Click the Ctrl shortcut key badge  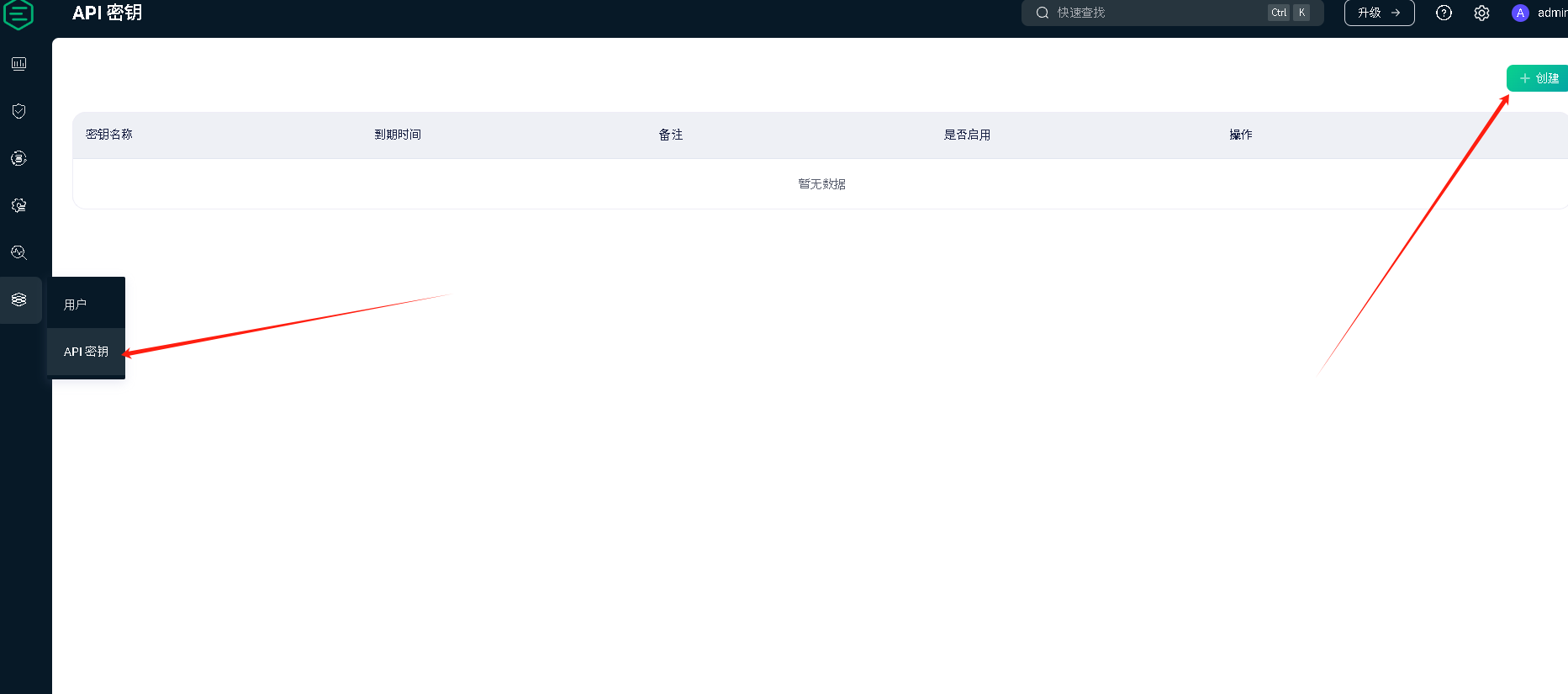coord(1279,13)
